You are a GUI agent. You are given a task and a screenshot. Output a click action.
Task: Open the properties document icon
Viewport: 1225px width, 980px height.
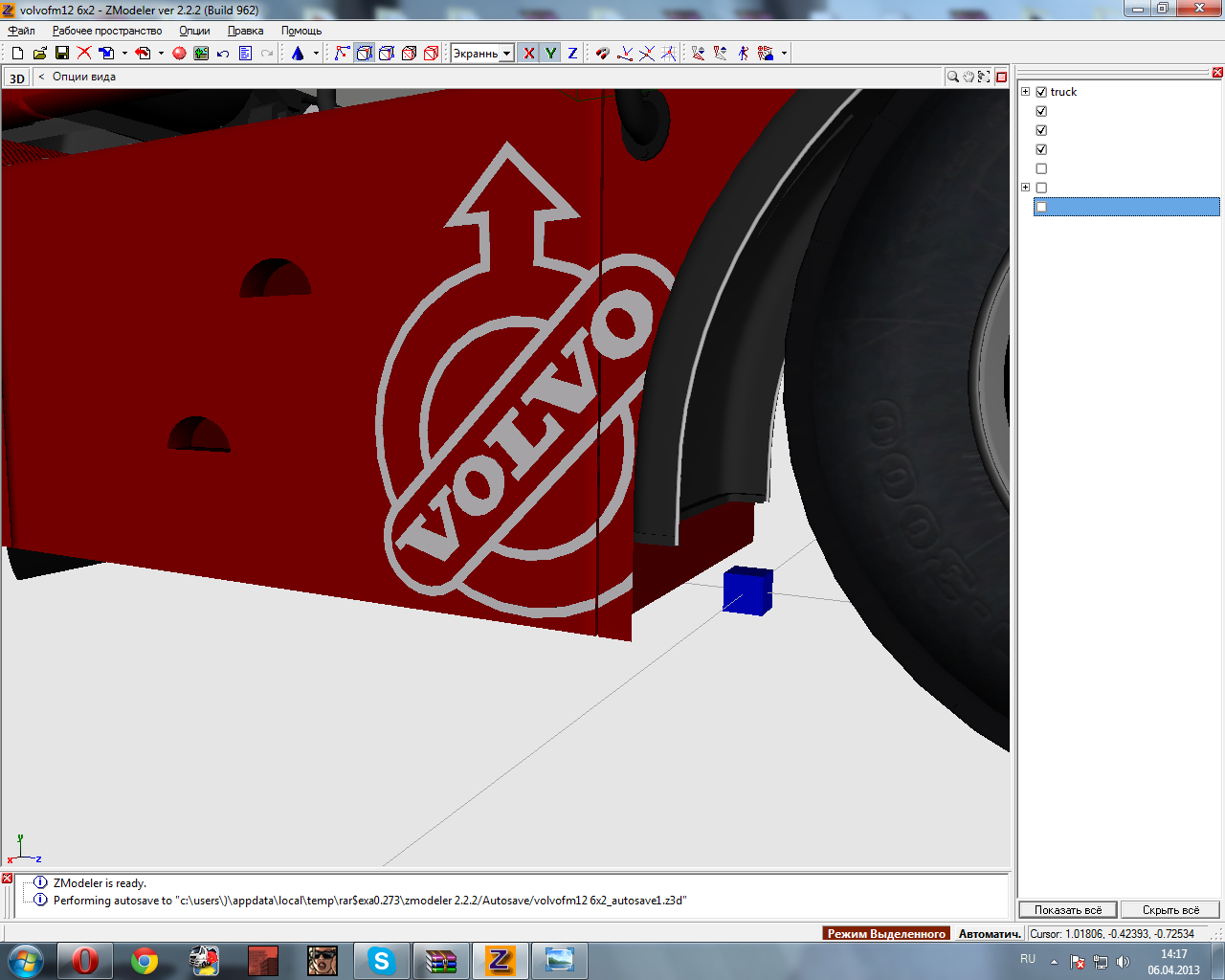(x=245, y=54)
